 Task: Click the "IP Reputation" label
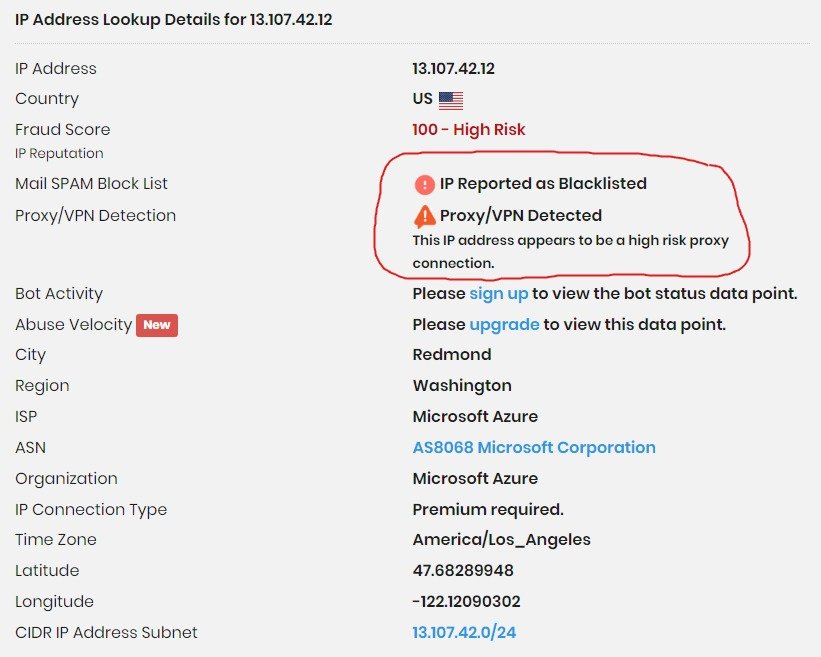point(59,154)
